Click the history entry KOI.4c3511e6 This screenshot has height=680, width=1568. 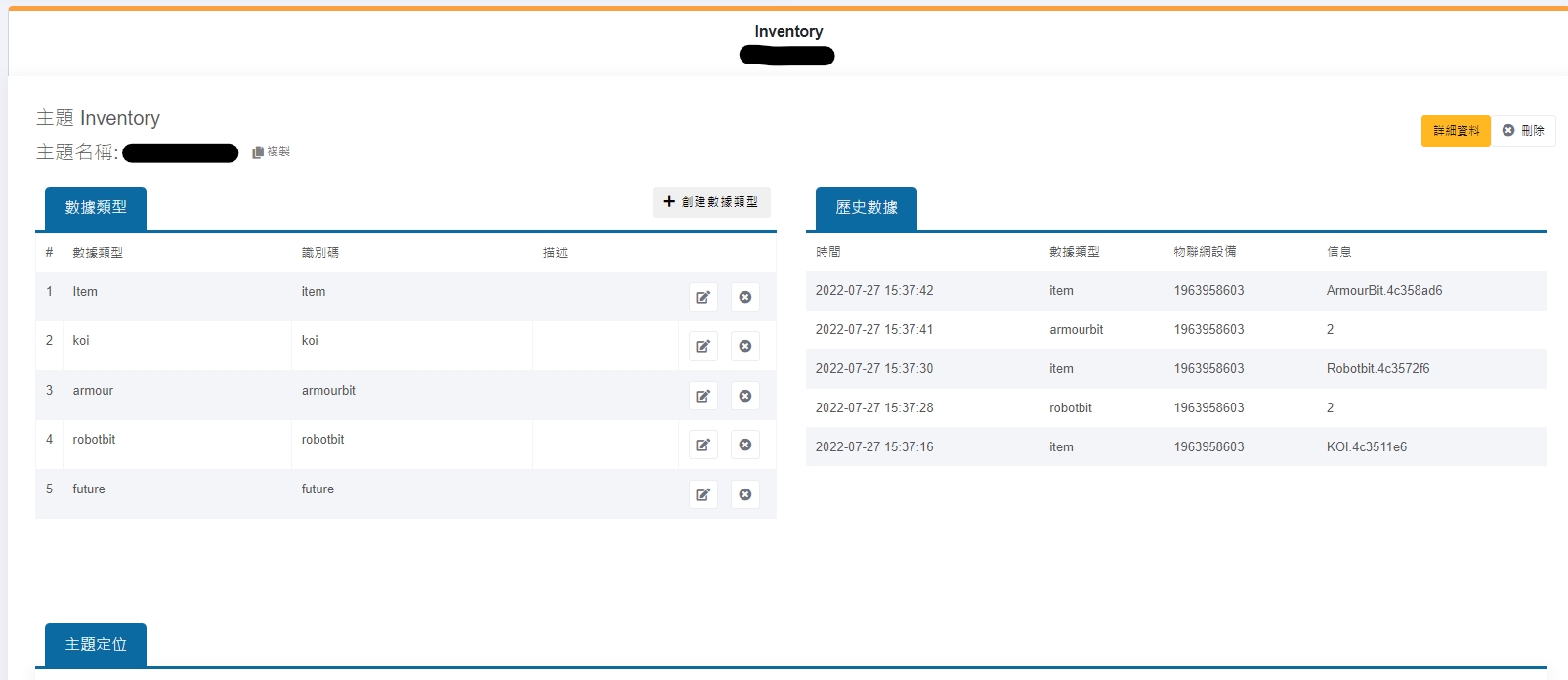[1366, 446]
